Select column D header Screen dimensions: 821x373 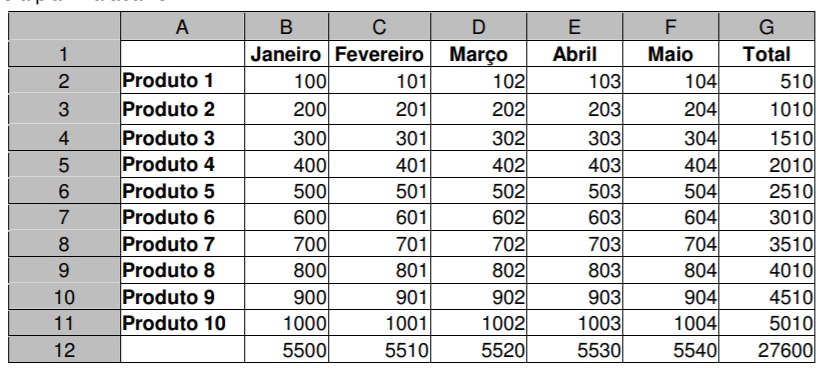tap(479, 26)
